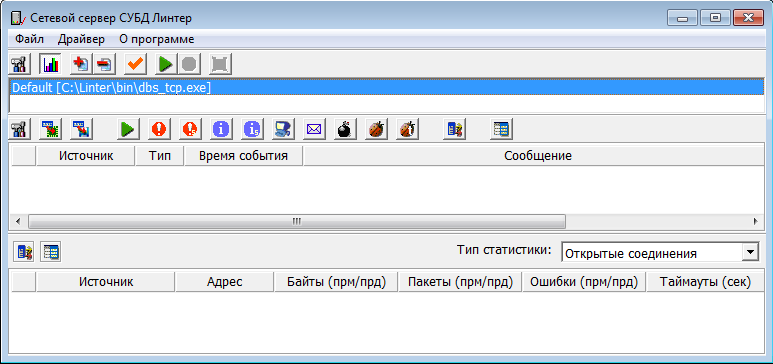
Task: Click the black bomb icon
Action: point(345,129)
